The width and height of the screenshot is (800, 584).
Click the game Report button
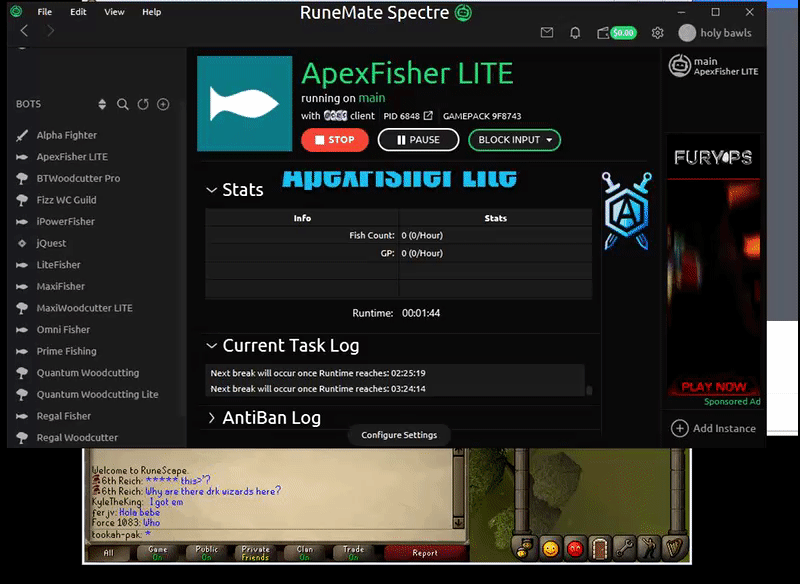426,553
